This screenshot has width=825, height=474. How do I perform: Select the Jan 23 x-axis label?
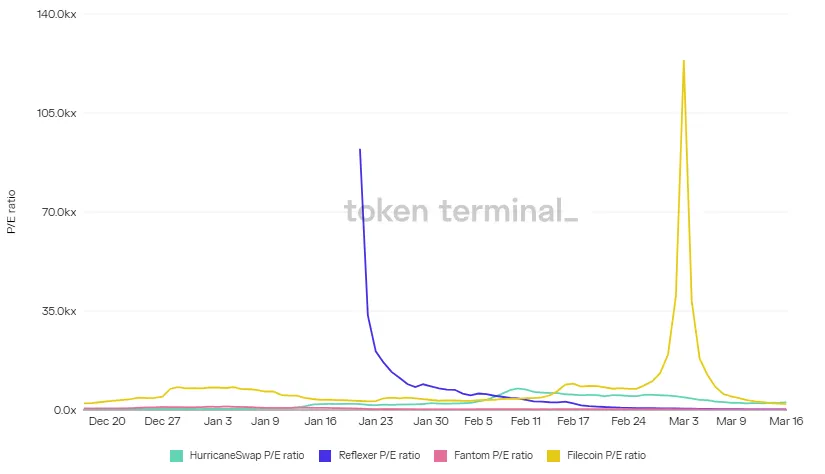pos(376,421)
